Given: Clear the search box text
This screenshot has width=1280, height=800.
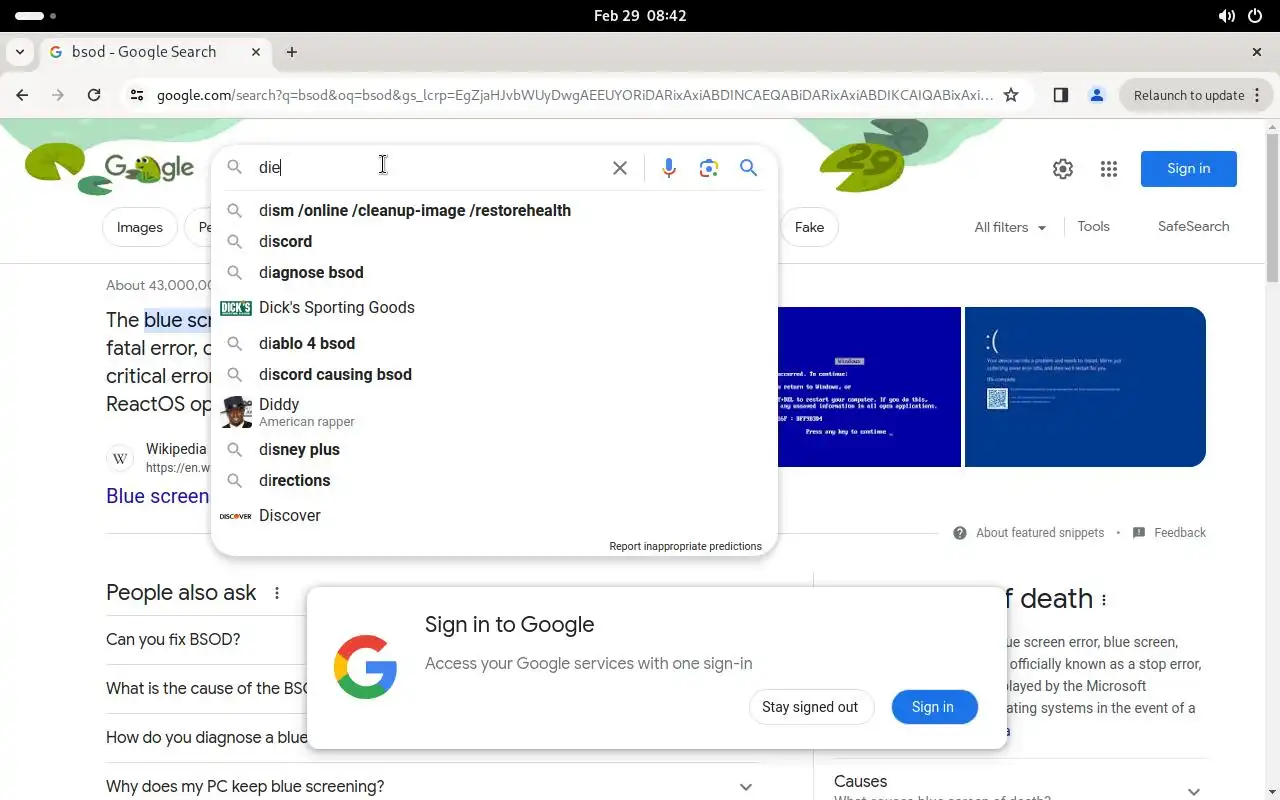Looking at the screenshot, I should (x=620, y=168).
